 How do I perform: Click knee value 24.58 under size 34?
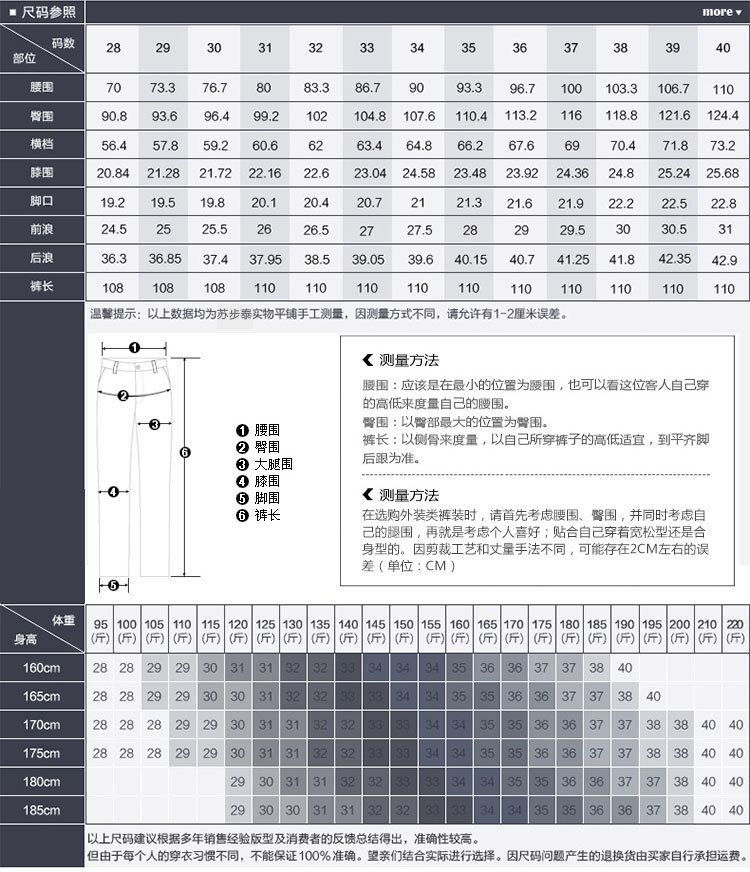[419, 174]
